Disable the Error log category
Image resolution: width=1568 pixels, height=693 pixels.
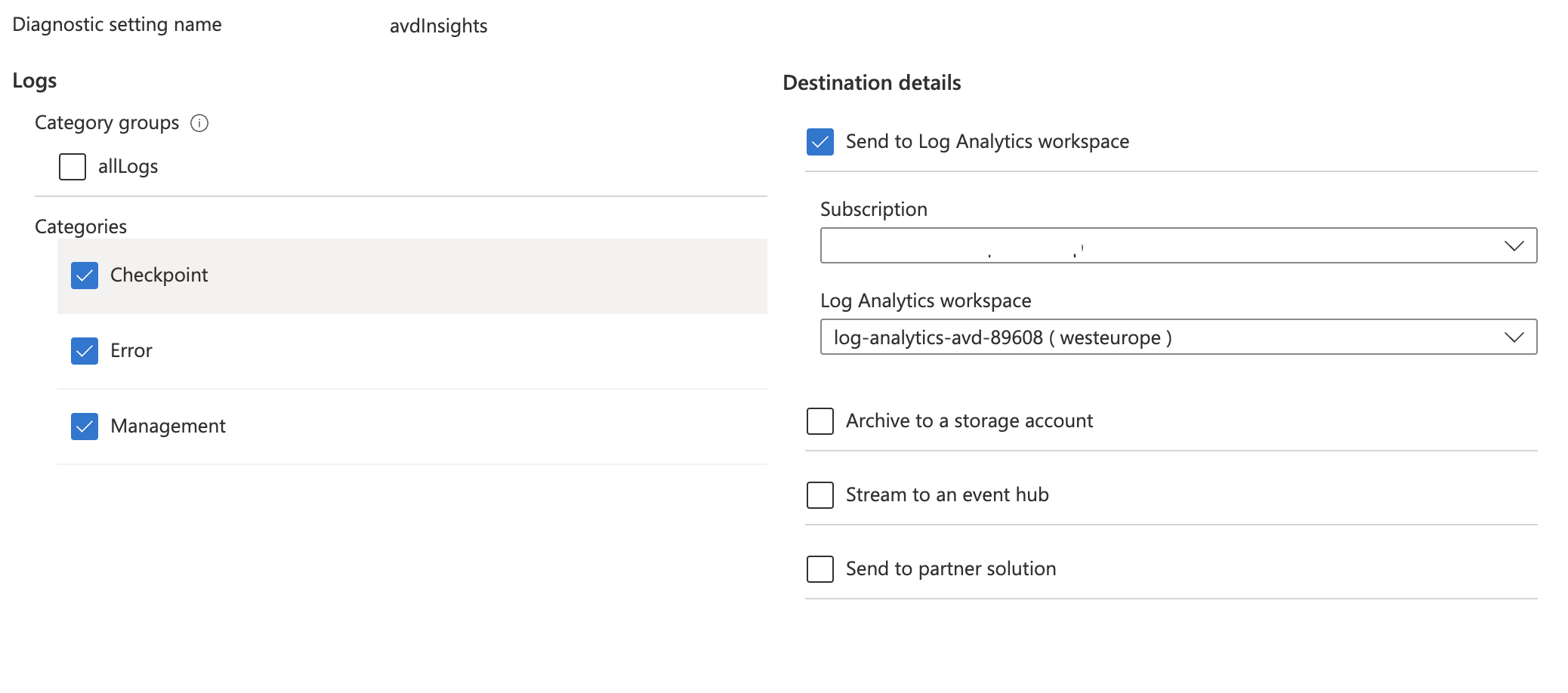click(x=85, y=350)
